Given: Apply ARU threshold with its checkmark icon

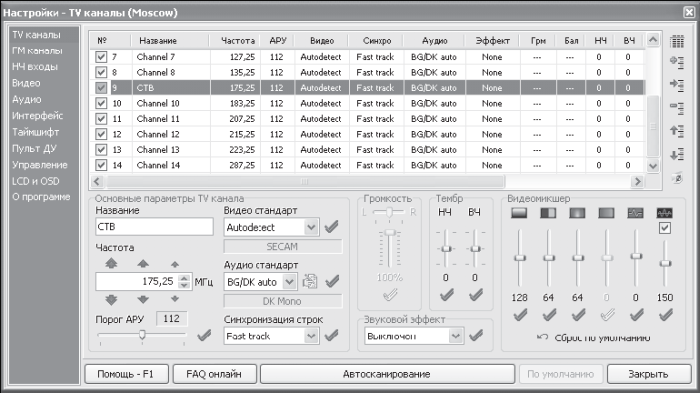Looking at the screenshot, I should 204,334.
